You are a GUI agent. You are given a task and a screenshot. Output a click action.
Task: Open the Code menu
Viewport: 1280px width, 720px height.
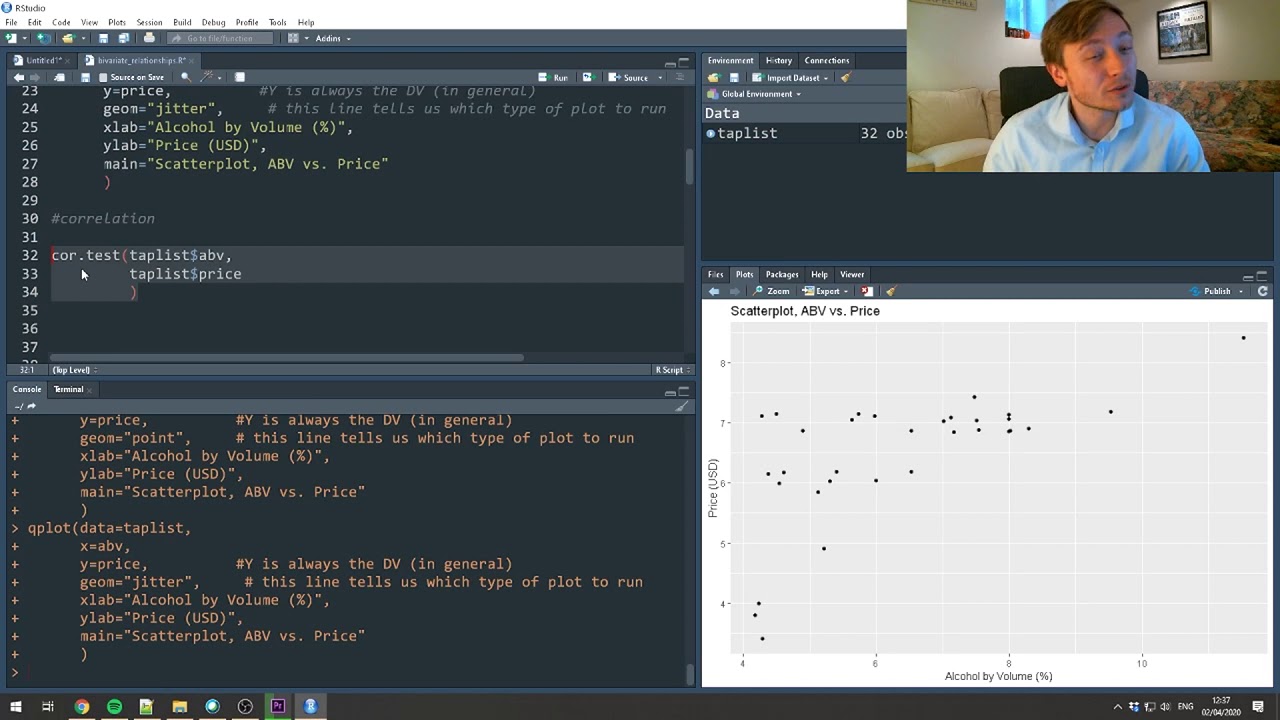pyautogui.click(x=61, y=22)
